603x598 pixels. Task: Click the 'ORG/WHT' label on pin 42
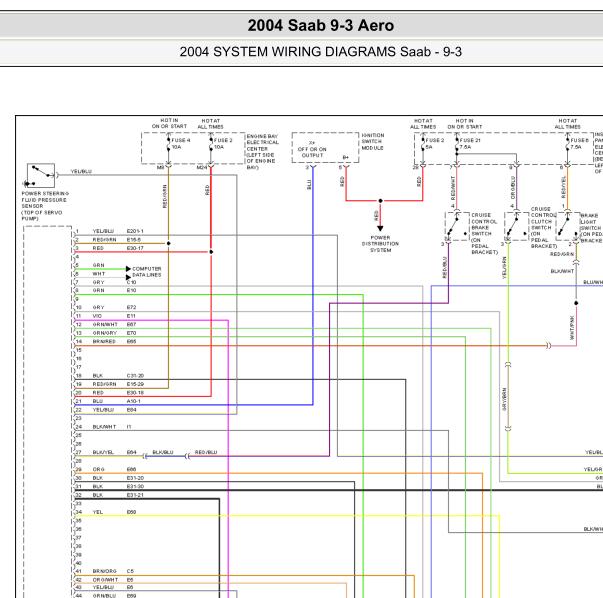(x=105, y=580)
